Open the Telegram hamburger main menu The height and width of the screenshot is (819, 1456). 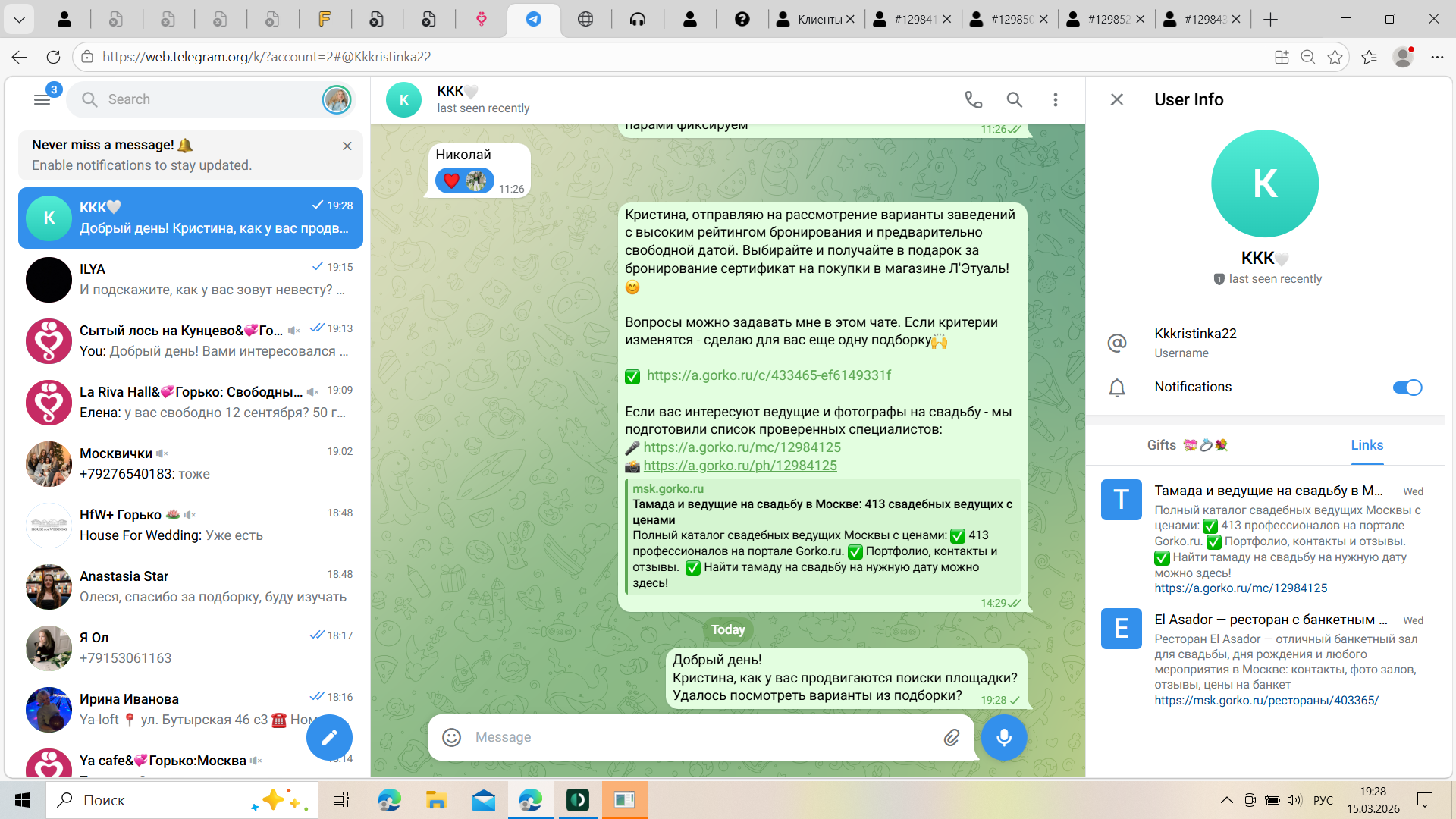(x=42, y=99)
